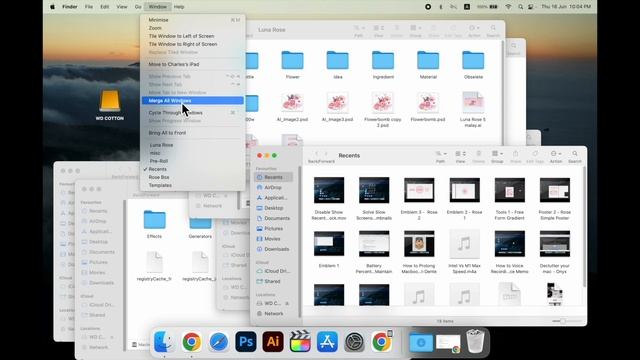
Task: Select Tile Window to Left of Screen
Action: click(193, 36)
